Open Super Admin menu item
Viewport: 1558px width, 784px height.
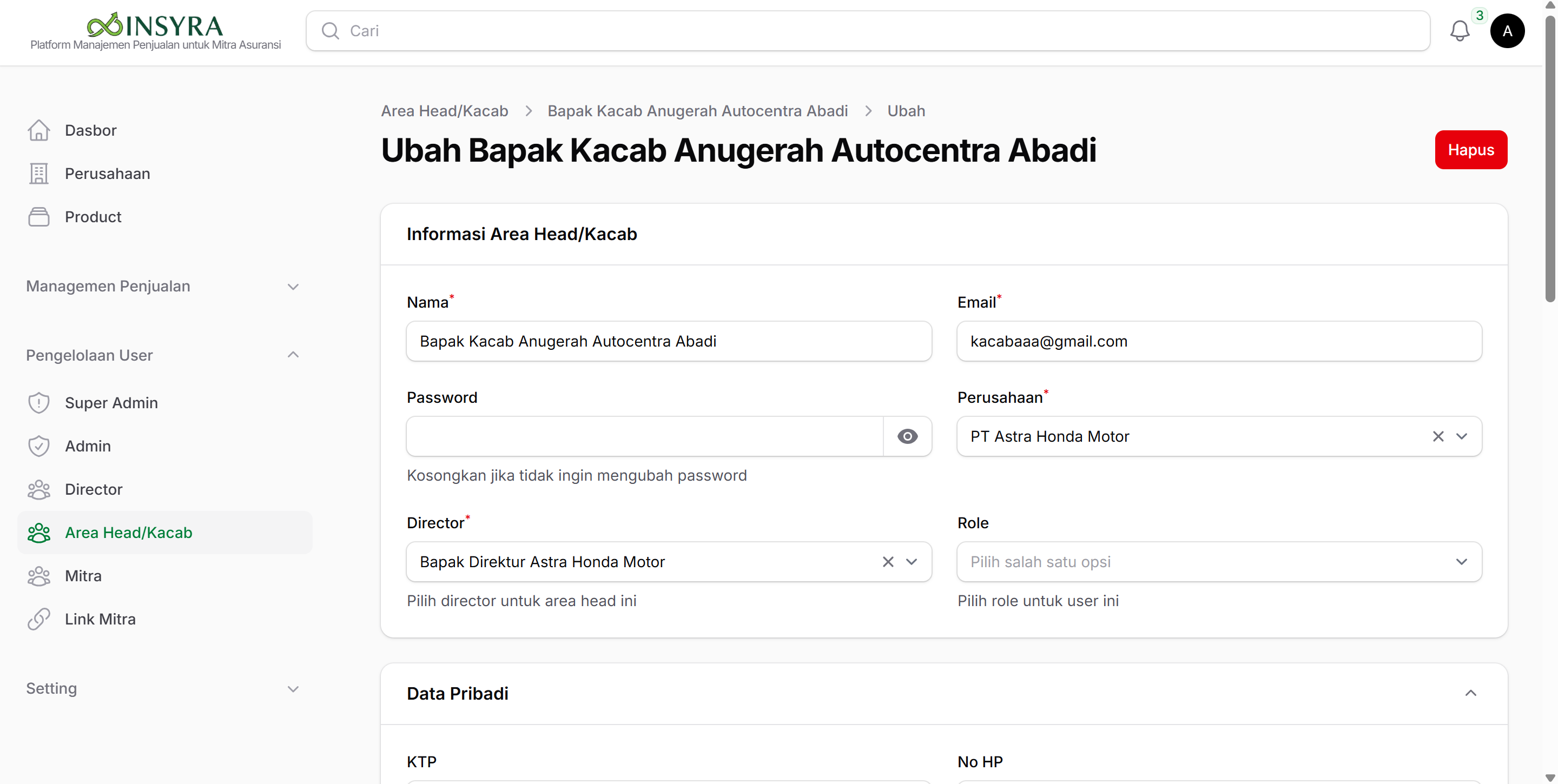click(164, 403)
